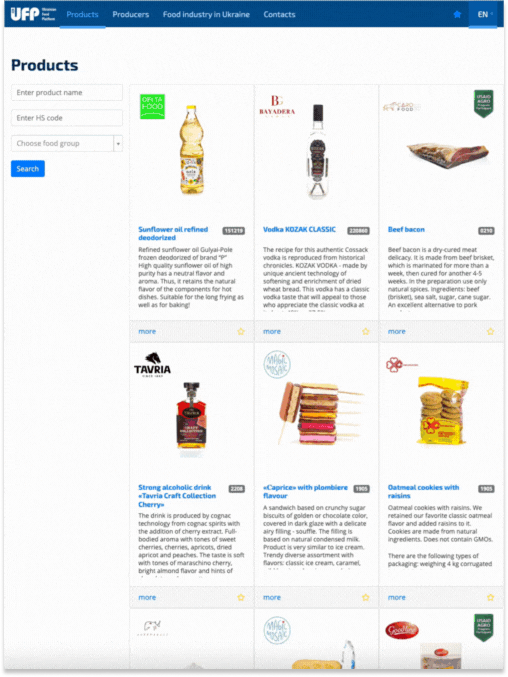Star the Oatmeal cookies with raisins product
Viewport: 508px width, 677px height.
click(490, 597)
